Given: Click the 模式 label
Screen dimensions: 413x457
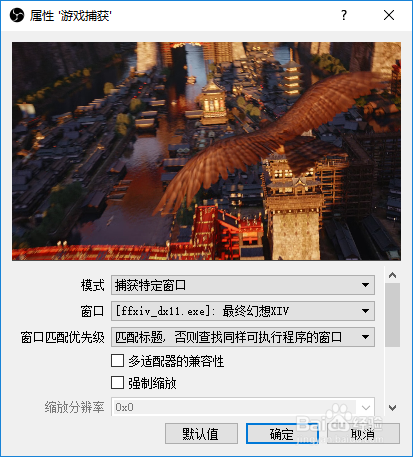Looking at the screenshot, I should point(92,285).
